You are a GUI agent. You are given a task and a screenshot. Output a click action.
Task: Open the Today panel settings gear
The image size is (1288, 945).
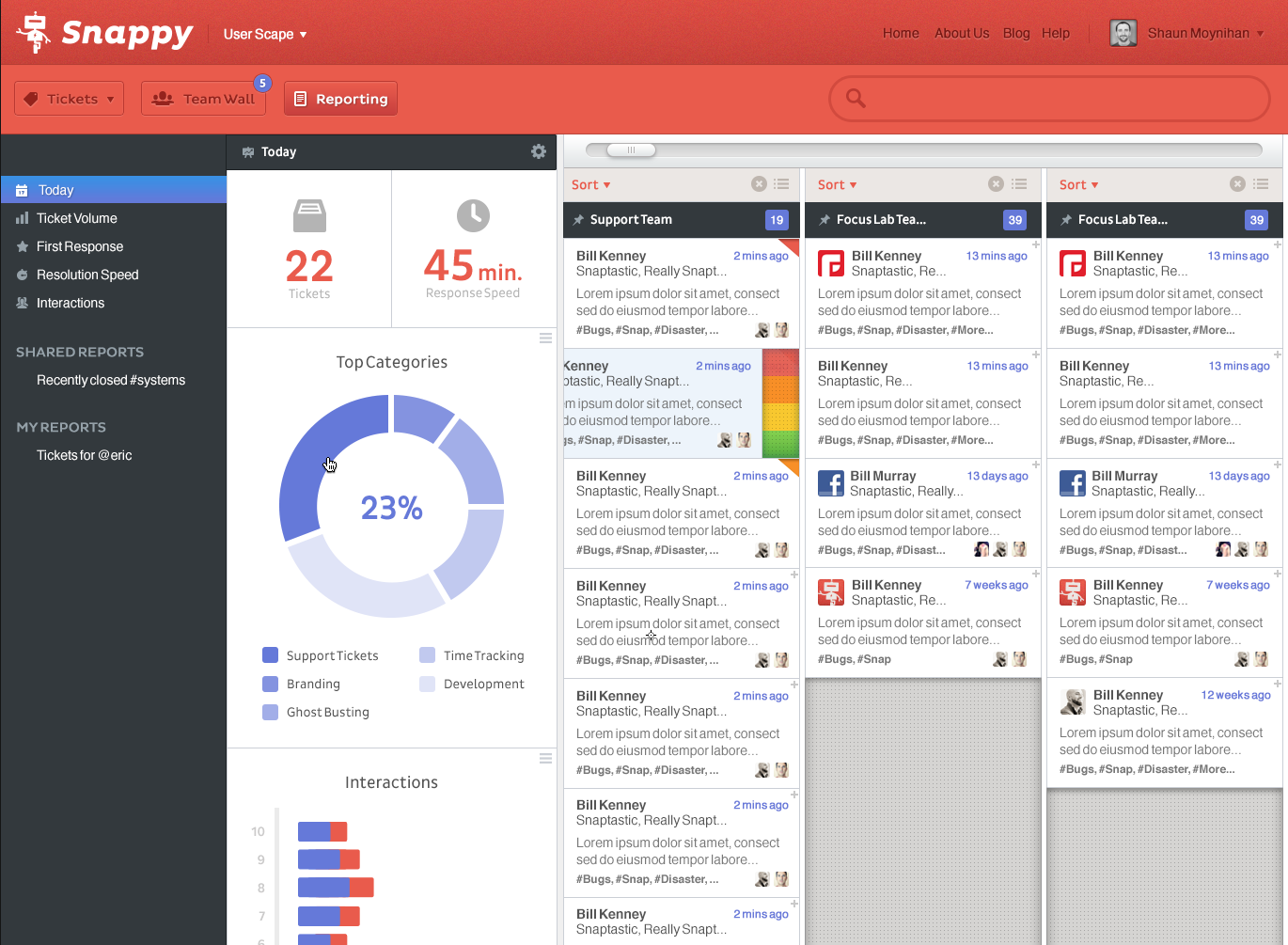coord(539,151)
